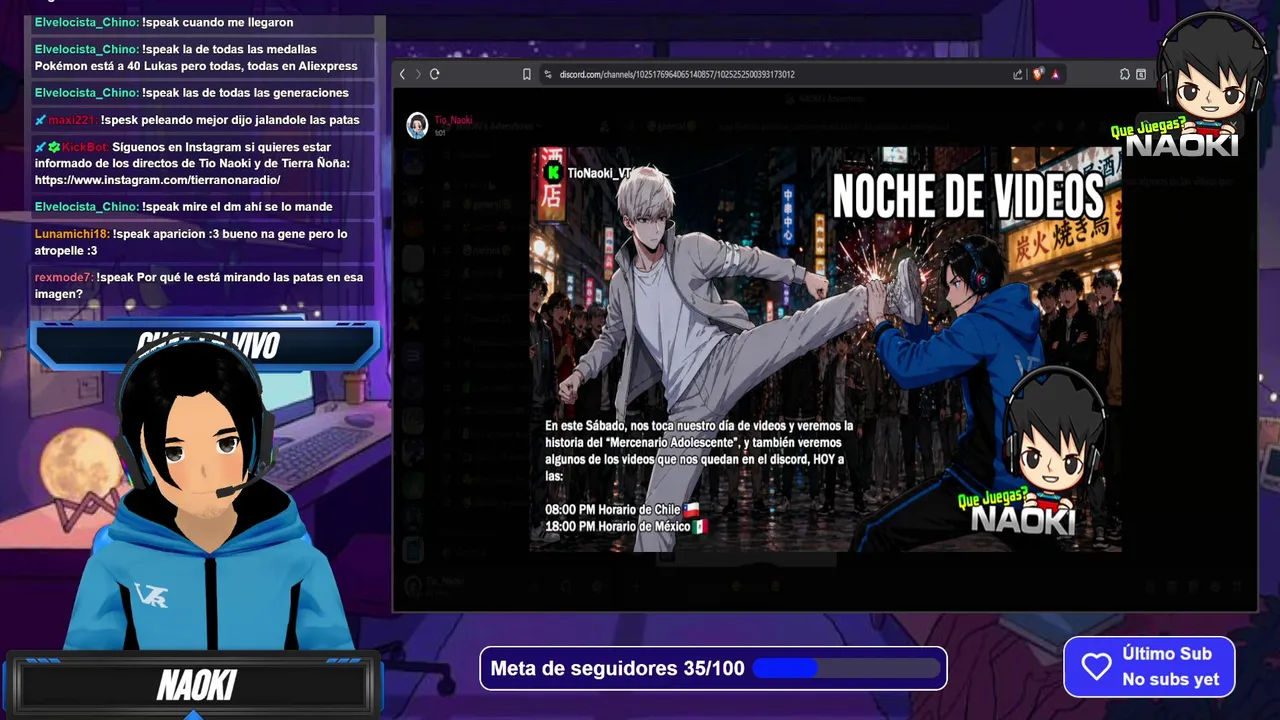Open the Brave Shields lion icon
Viewport: 1280px width, 720px height.
(x=1038, y=74)
